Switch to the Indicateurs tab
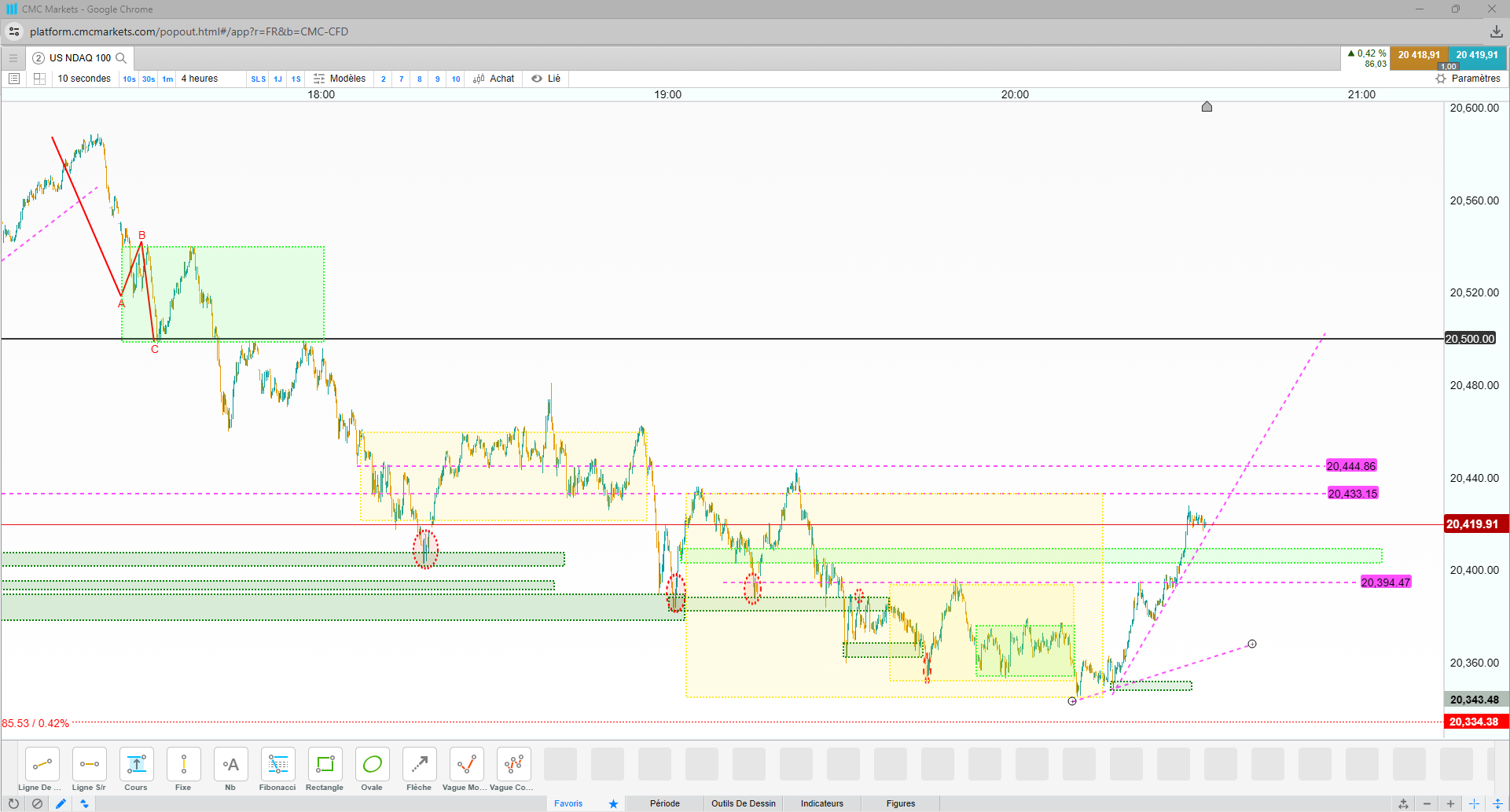Viewport: 1510px width, 812px height. pyautogui.click(x=822, y=803)
